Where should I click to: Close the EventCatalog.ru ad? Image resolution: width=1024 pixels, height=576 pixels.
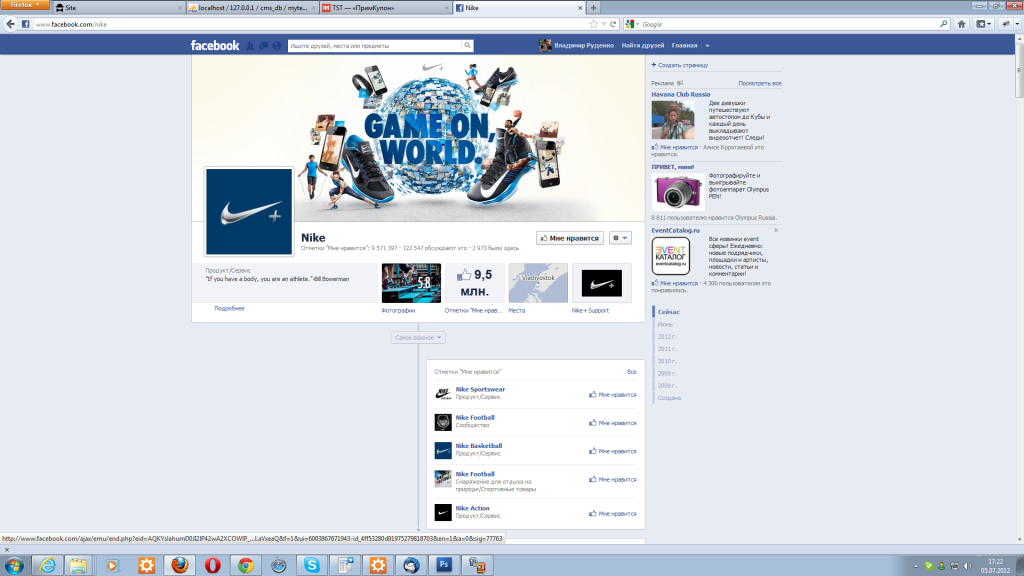(776, 231)
